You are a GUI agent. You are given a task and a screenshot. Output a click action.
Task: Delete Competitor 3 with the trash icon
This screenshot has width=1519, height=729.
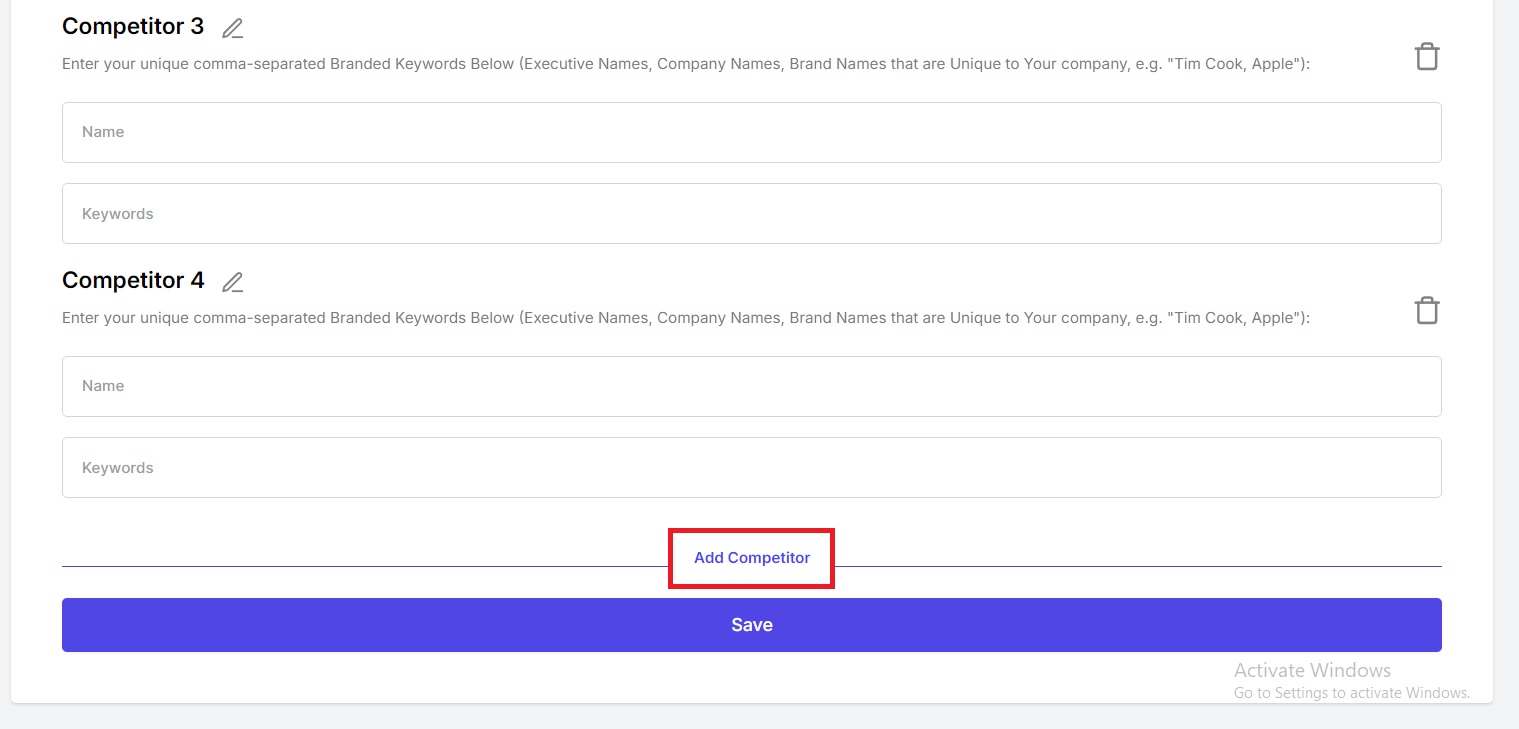pyautogui.click(x=1427, y=57)
